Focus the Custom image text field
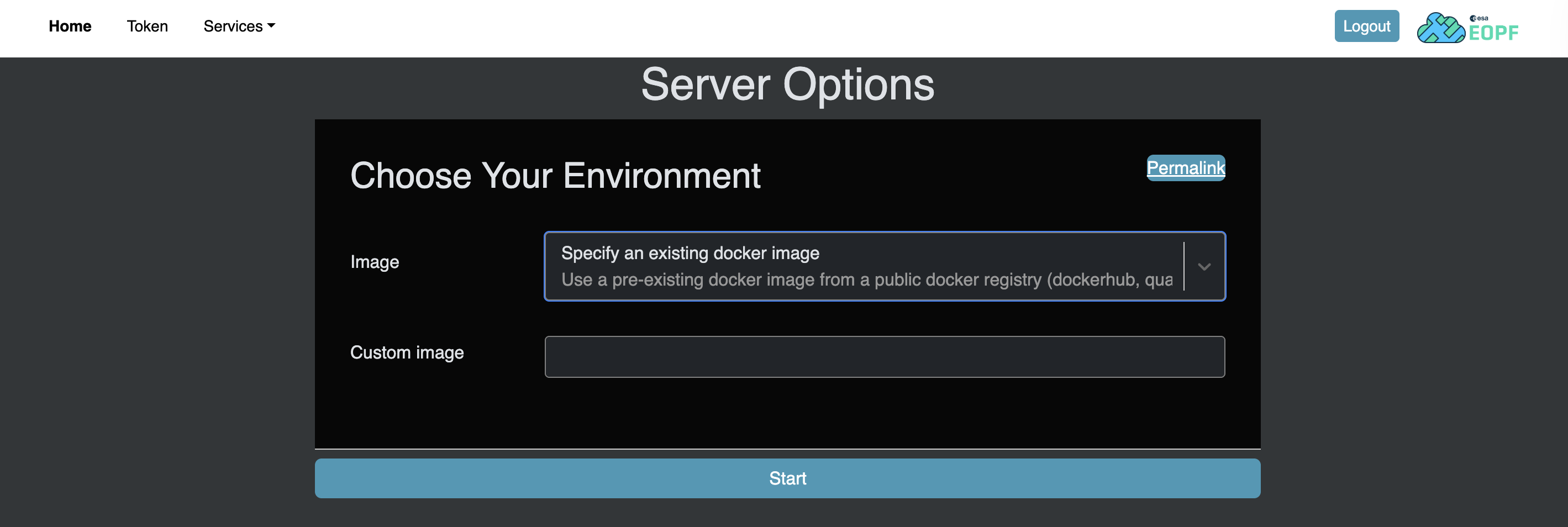The width and height of the screenshot is (1568, 527). point(884,357)
